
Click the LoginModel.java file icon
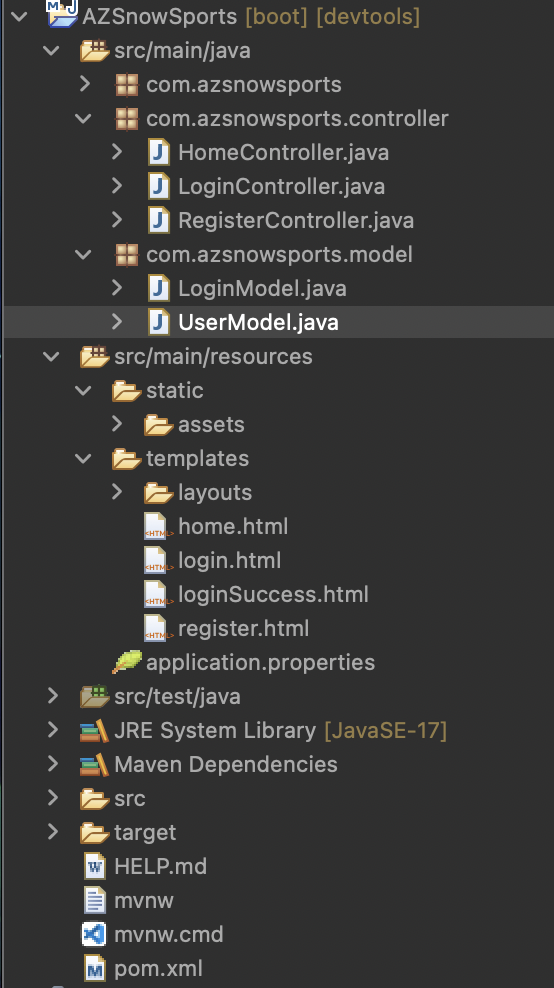point(159,289)
